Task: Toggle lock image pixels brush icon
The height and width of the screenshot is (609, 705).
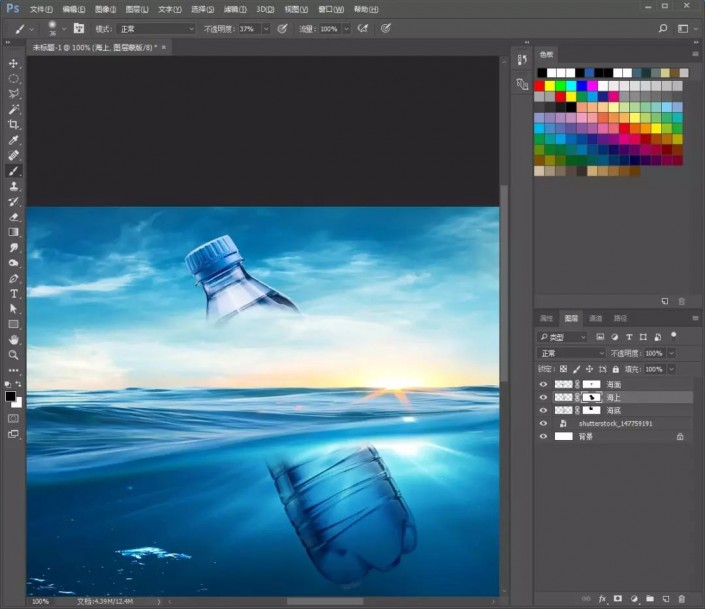Action: [x=576, y=369]
